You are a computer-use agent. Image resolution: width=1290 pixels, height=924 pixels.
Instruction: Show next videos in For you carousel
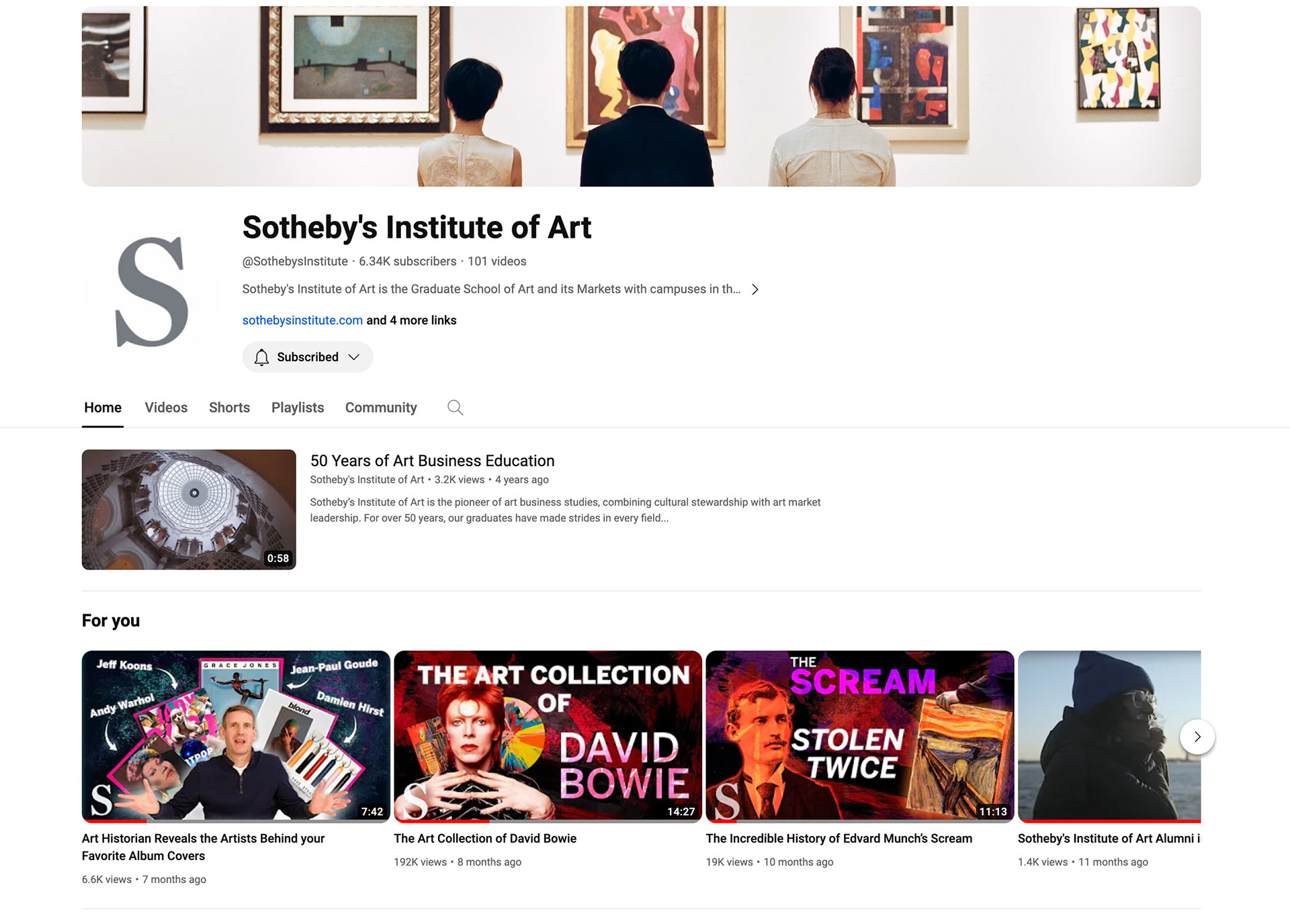click(x=1197, y=737)
